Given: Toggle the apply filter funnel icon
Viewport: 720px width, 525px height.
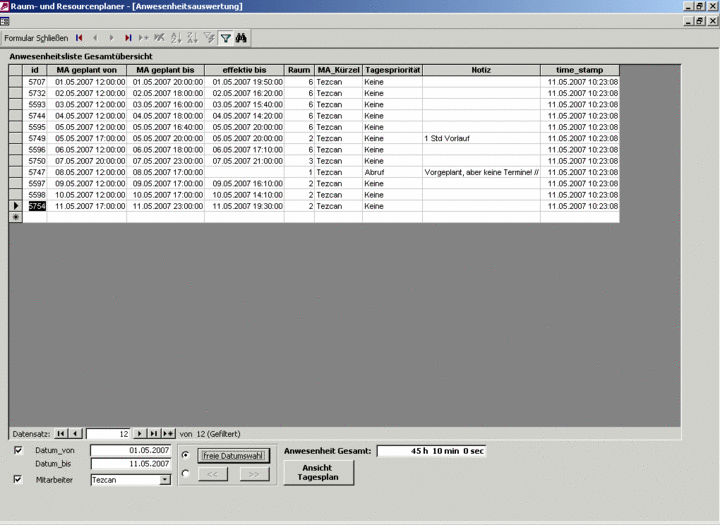Looking at the screenshot, I should pos(225,38).
